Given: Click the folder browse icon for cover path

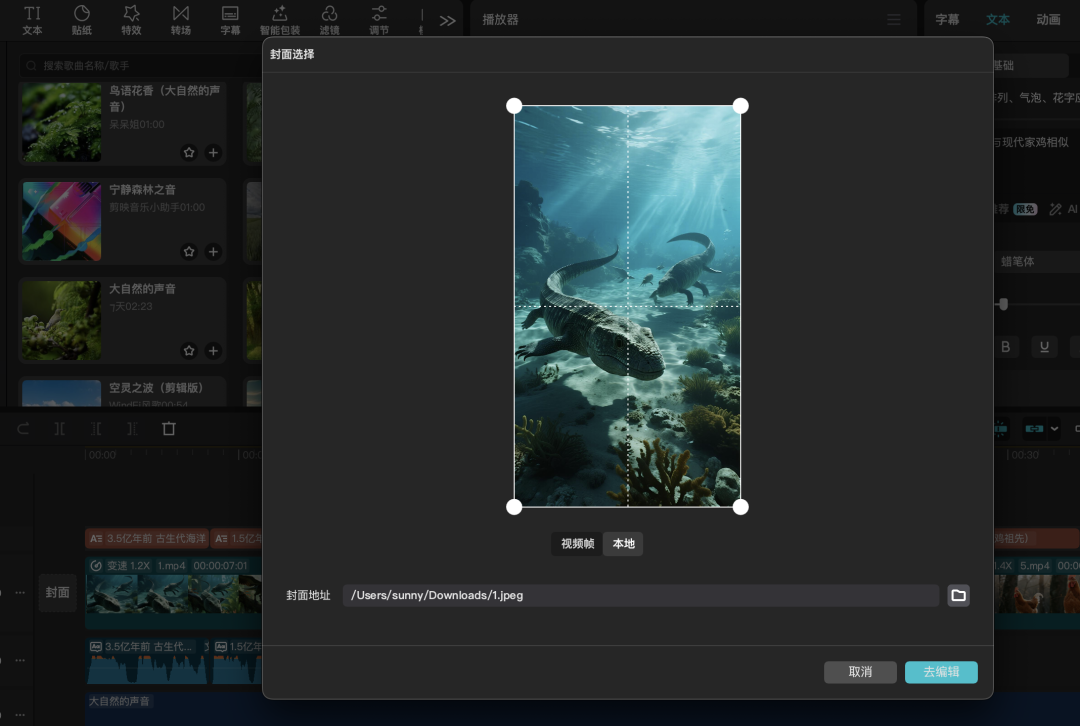Looking at the screenshot, I should pyautogui.click(x=958, y=595).
